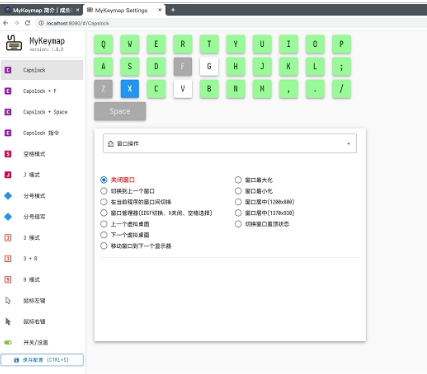Viewport: 427px width, 374px height.
Task: Click the semicolon key button
Action: pos(341,66)
